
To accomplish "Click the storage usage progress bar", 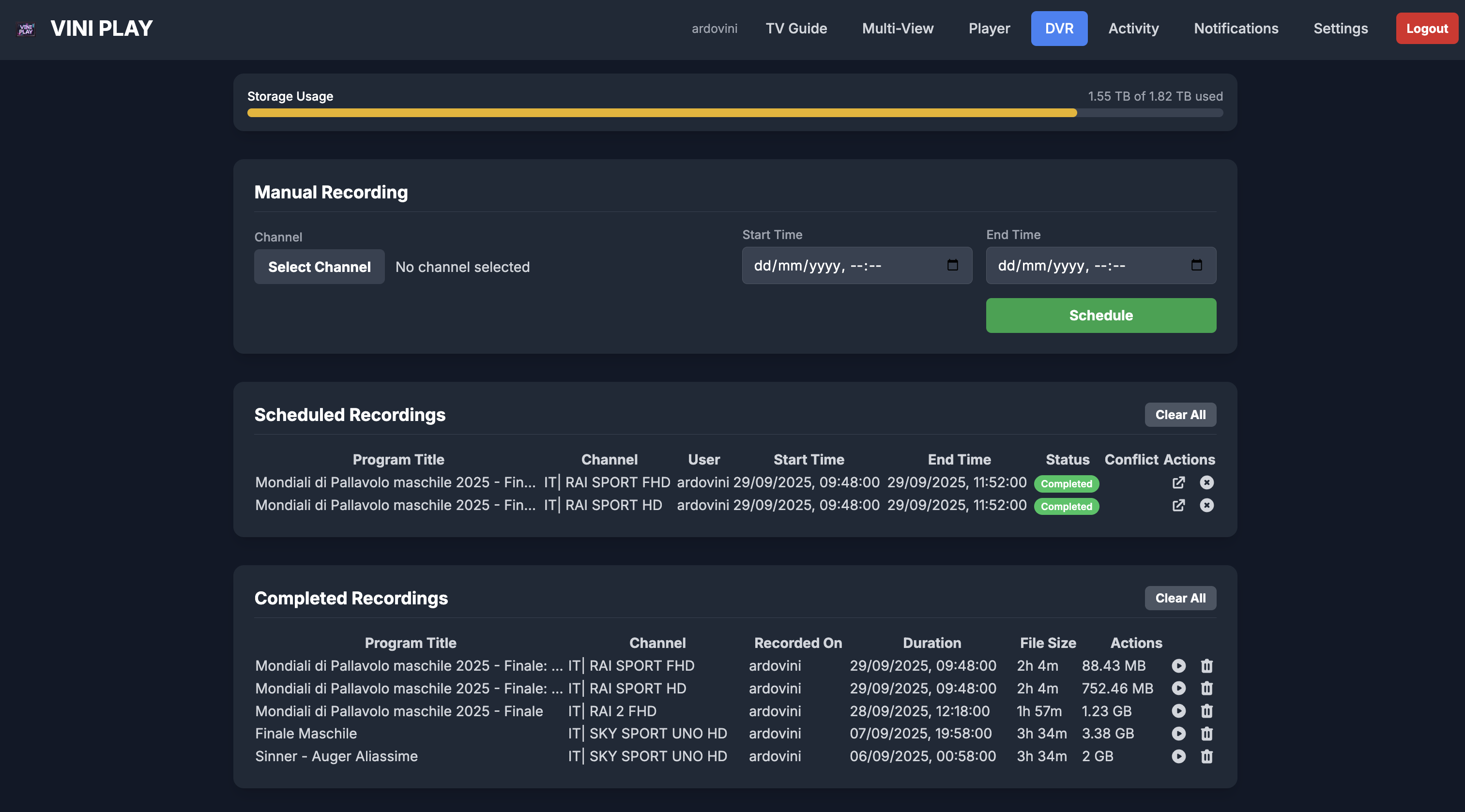I will pyautogui.click(x=734, y=113).
